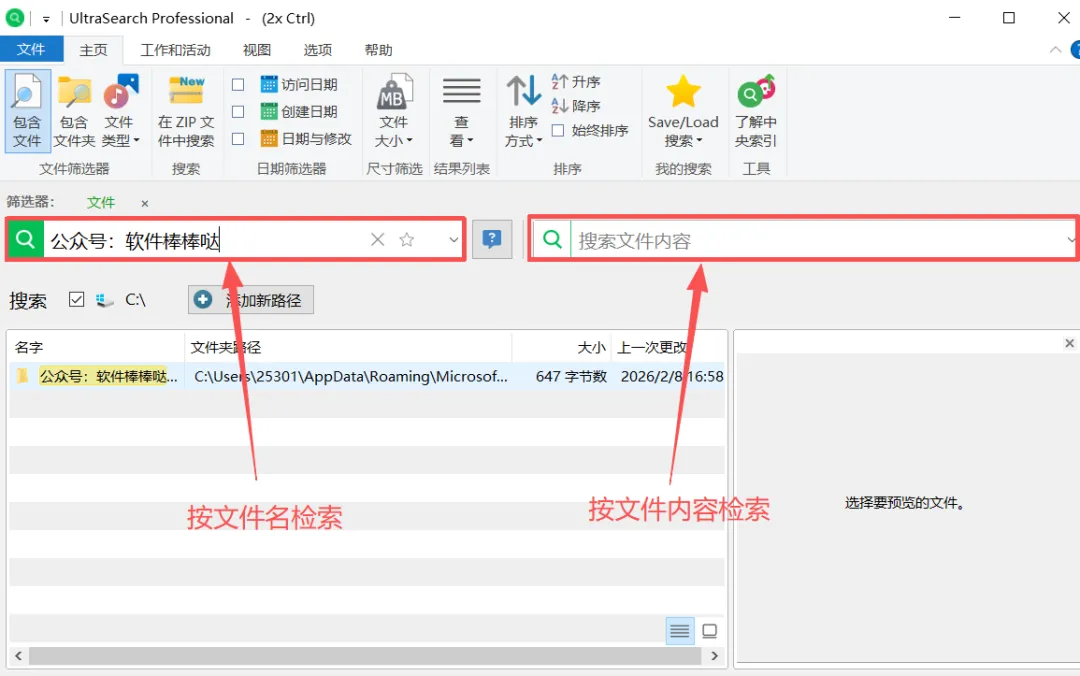Click the 添加新路径 button

(251, 300)
